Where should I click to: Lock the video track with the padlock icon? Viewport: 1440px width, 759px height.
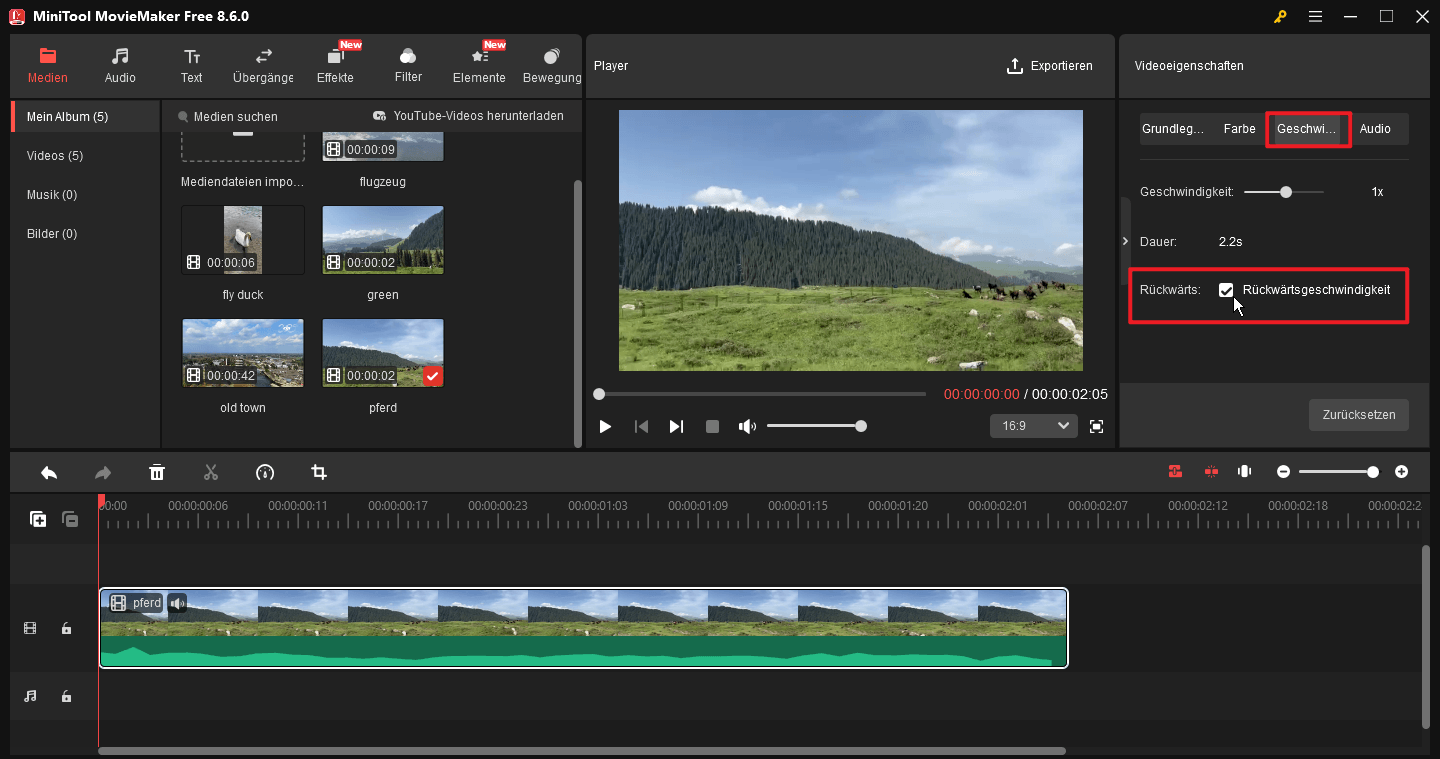(66, 628)
